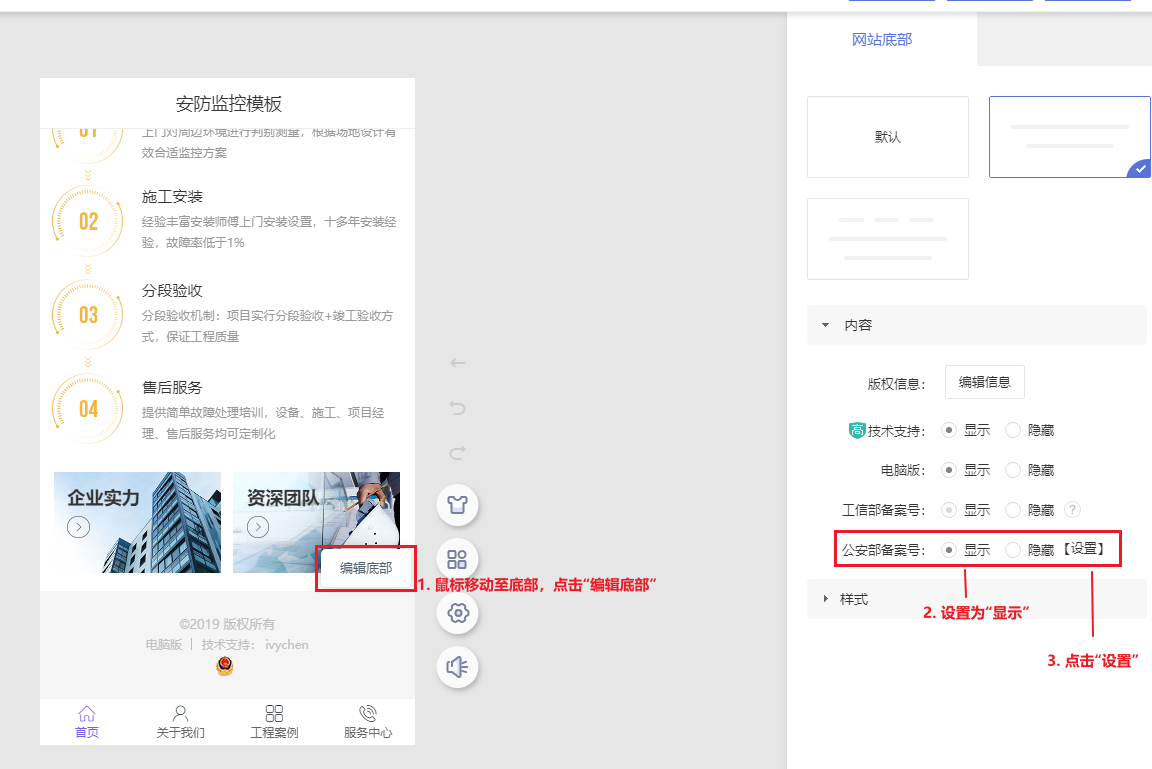The image size is (1152, 769).
Task: Click the 04 step circle for 售后服务
Action: [x=88, y=409]
